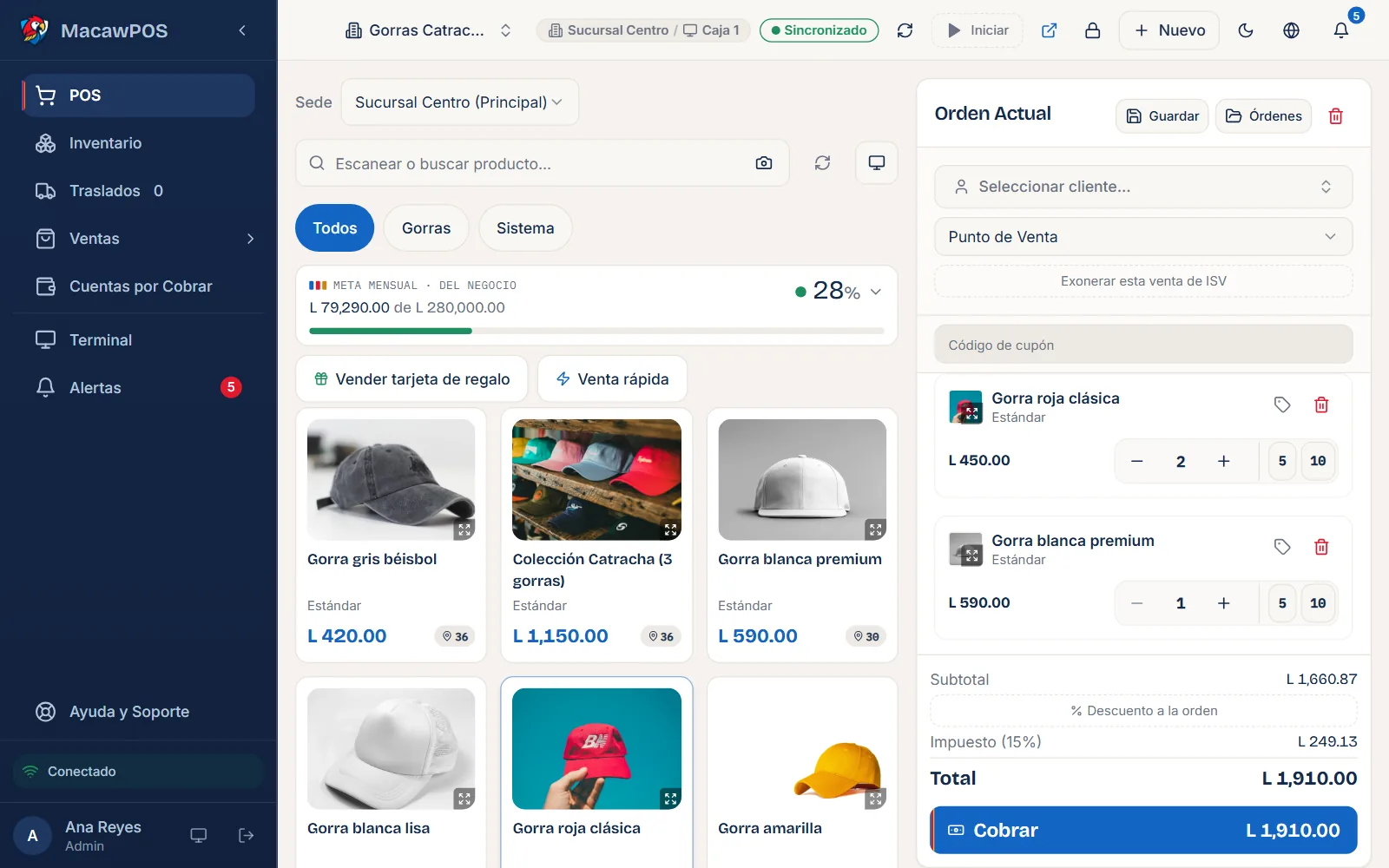The width and height of the screenshot is (1389, 868).
Task: Click Descuento a la orden
Action: click(x=1143, y=711)
